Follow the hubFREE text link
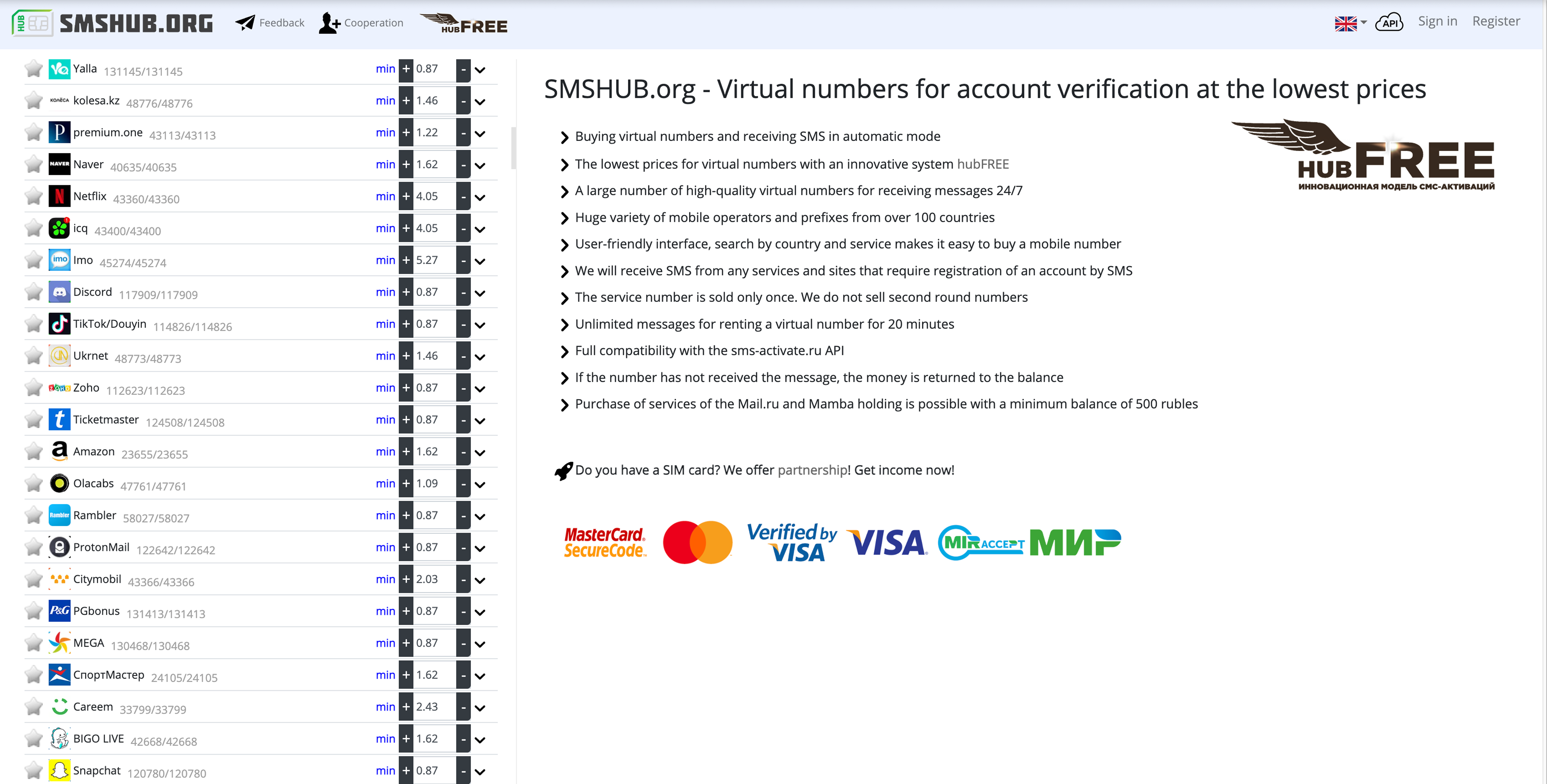The image size is (1547, 784). click(982, 164)
